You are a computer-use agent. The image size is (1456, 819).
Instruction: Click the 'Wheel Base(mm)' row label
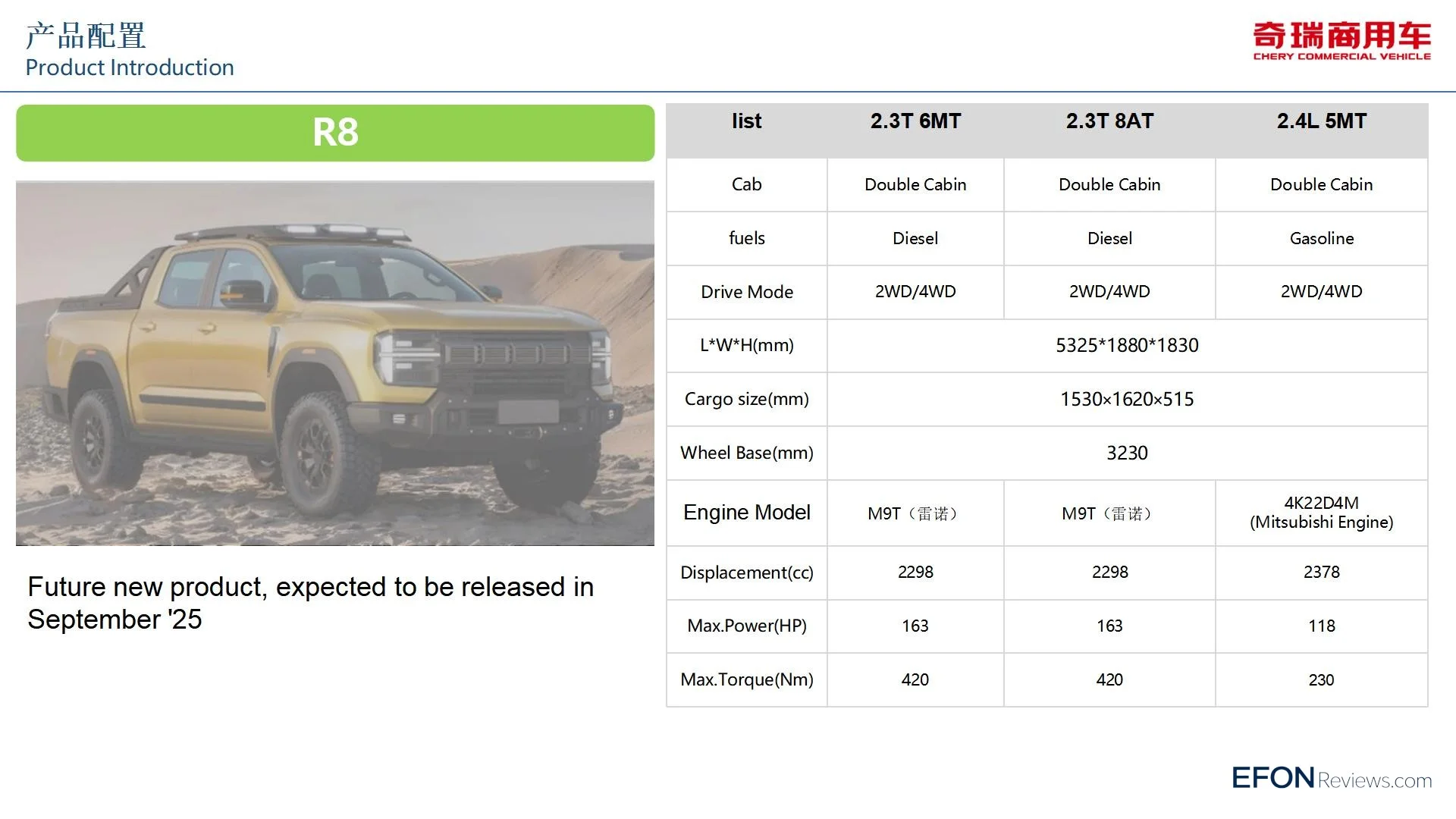click(x=746, y=453)
